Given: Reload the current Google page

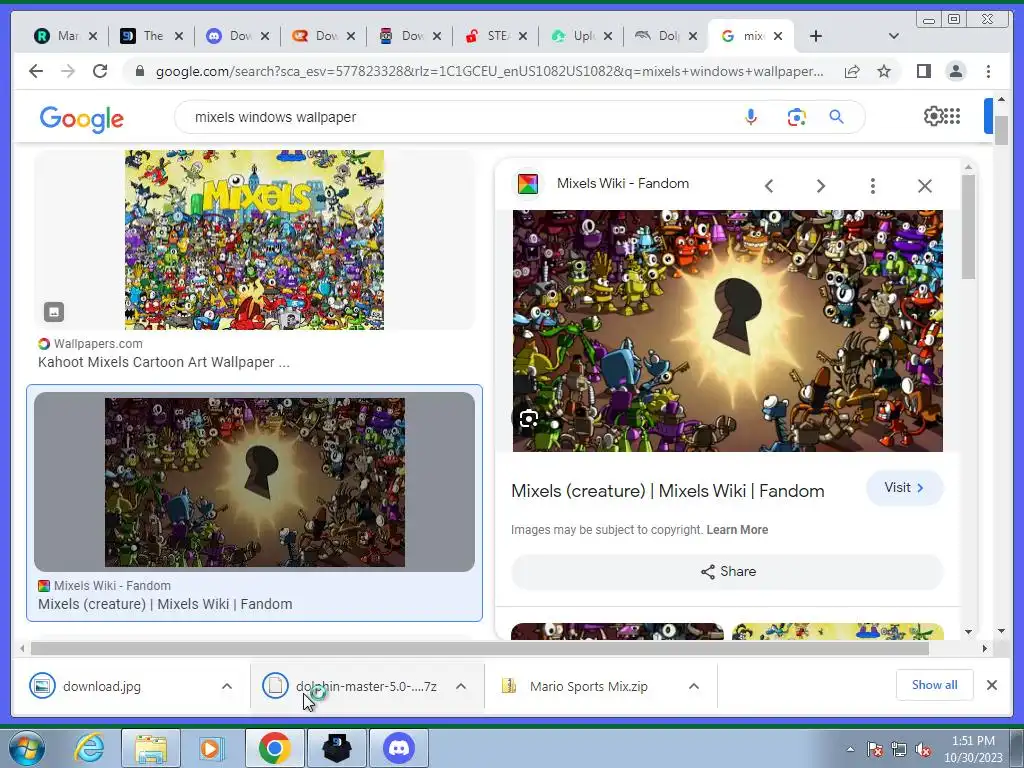Looking at the screenshot, I should (100, 71).
